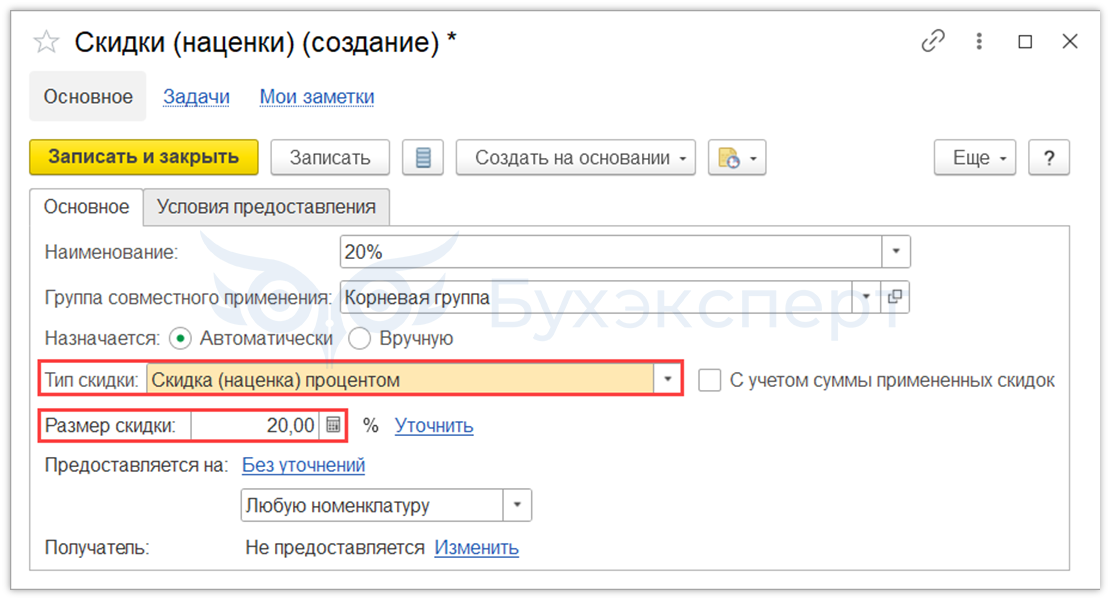Click Записать и закрыть button

pyautogui.click(x=144, y=157)
